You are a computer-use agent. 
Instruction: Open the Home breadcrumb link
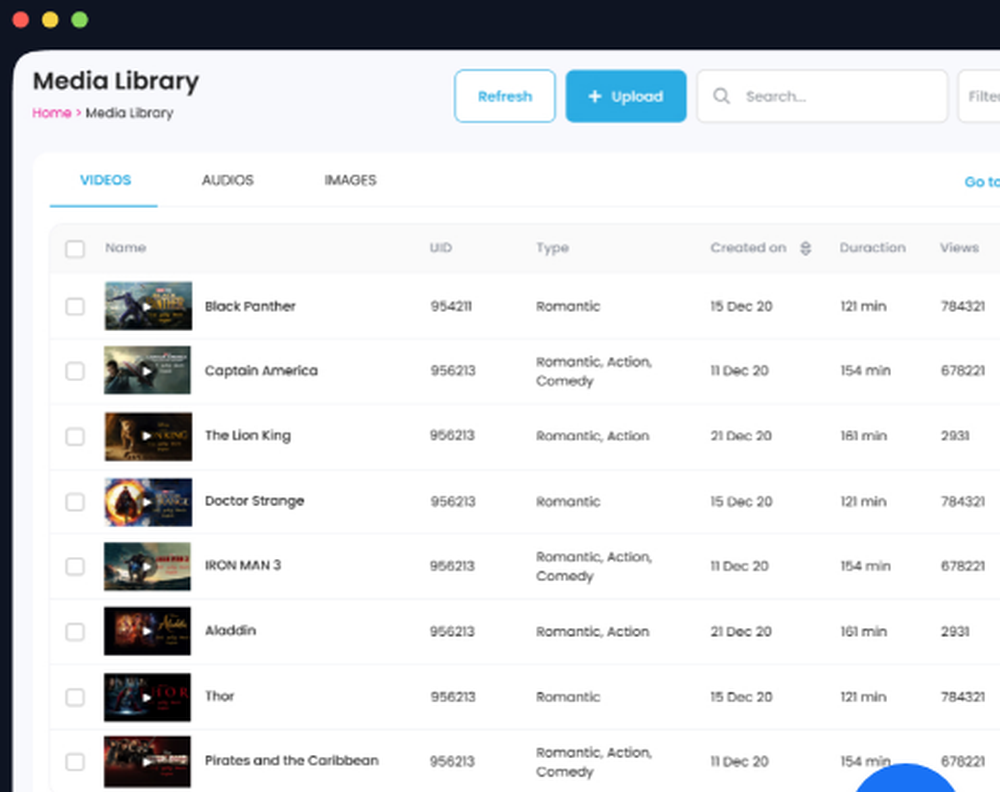[x=52, y=113]
